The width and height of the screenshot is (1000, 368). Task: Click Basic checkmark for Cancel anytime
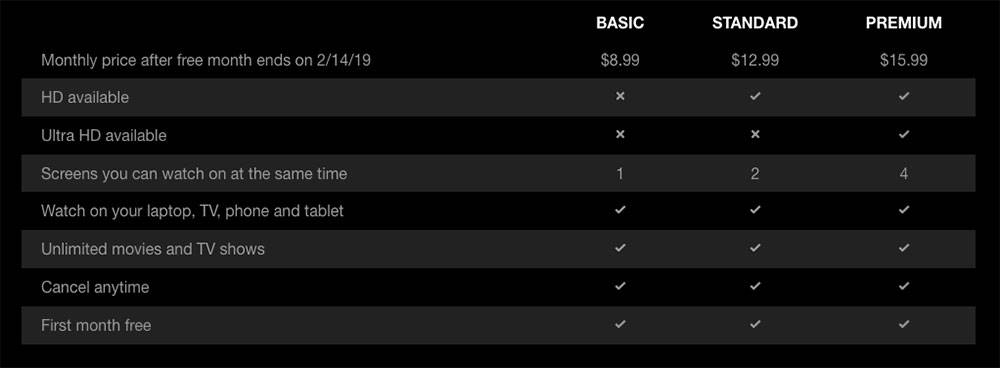620,287
